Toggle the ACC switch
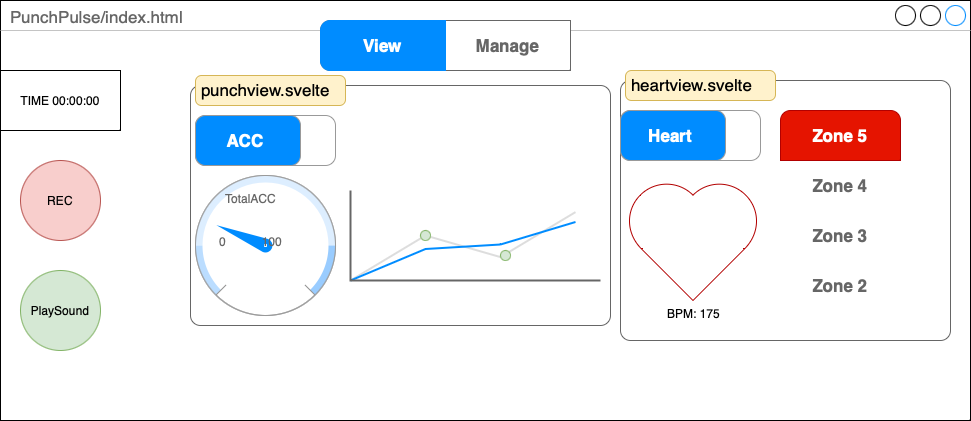This screenshot has width=971, height=421. pyautogui.click(x=265, y=140)
